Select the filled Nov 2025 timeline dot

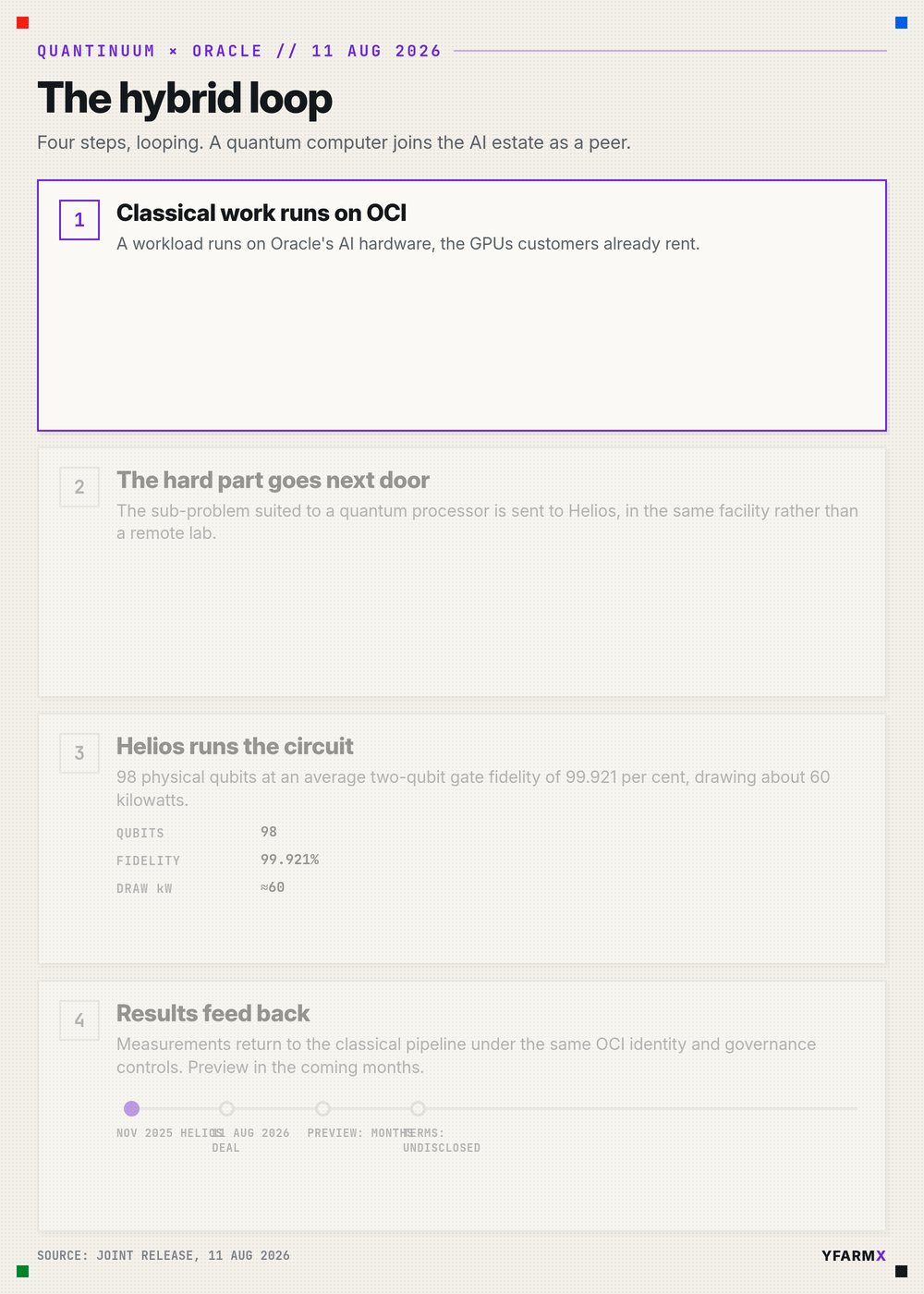click(131, 1108)
